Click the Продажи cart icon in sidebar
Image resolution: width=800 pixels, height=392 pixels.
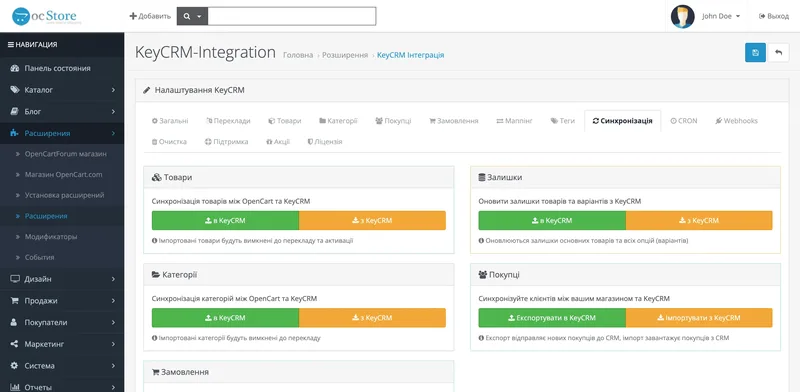point(15,301)
